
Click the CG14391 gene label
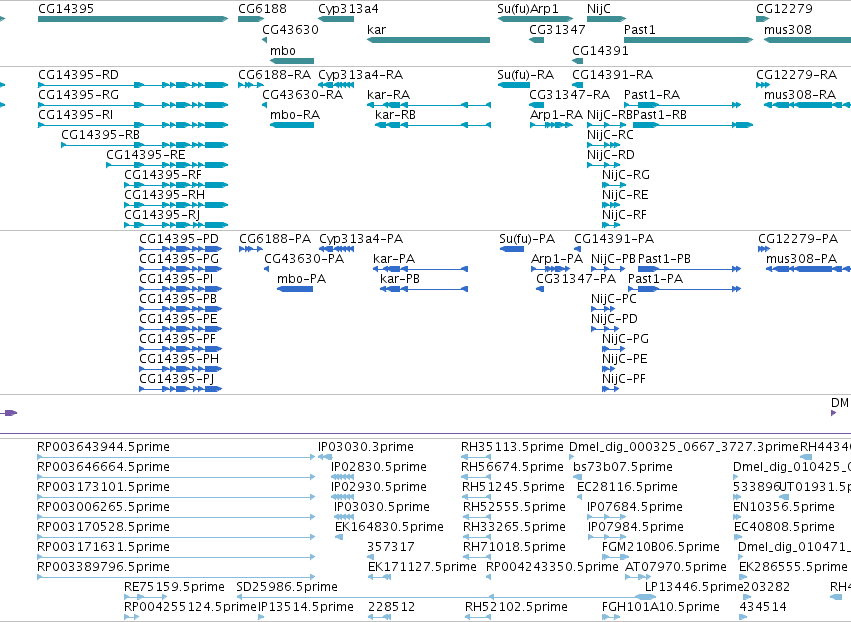[x=600, y=50]
